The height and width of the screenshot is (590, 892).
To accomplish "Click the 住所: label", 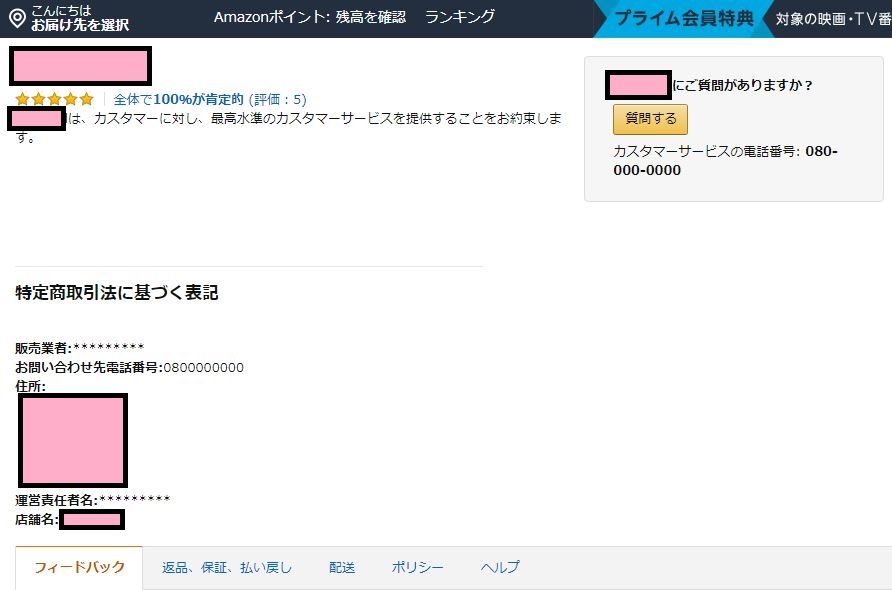I will 31,386.
